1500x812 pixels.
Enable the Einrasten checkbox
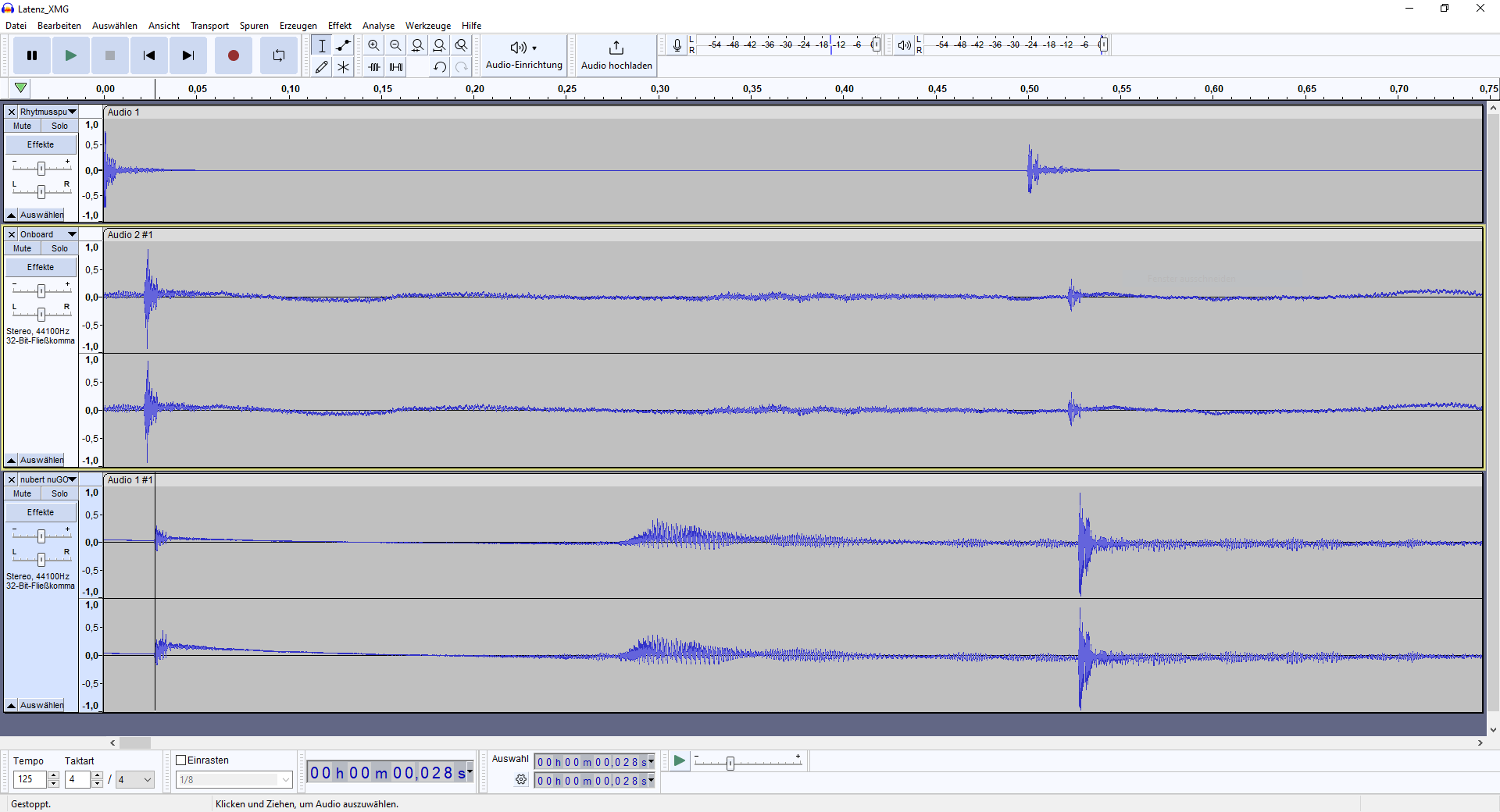pyautogui.click(x=181, y=760)
